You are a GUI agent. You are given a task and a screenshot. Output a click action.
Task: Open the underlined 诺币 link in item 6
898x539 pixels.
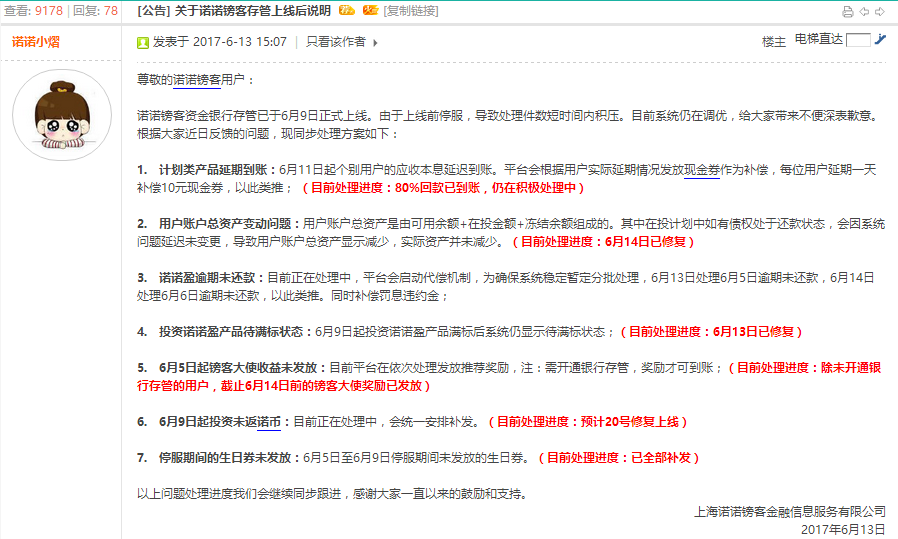269,422
